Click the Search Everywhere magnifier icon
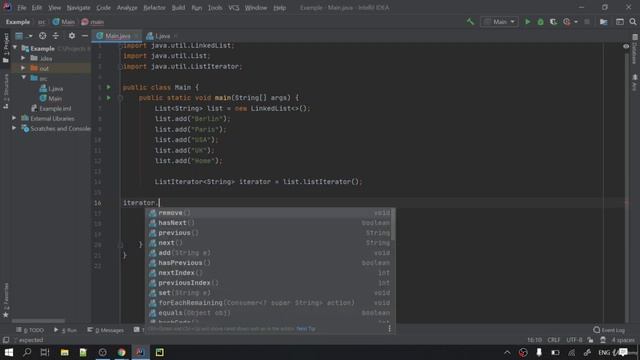The image size is (640, 360). [633, 22]
